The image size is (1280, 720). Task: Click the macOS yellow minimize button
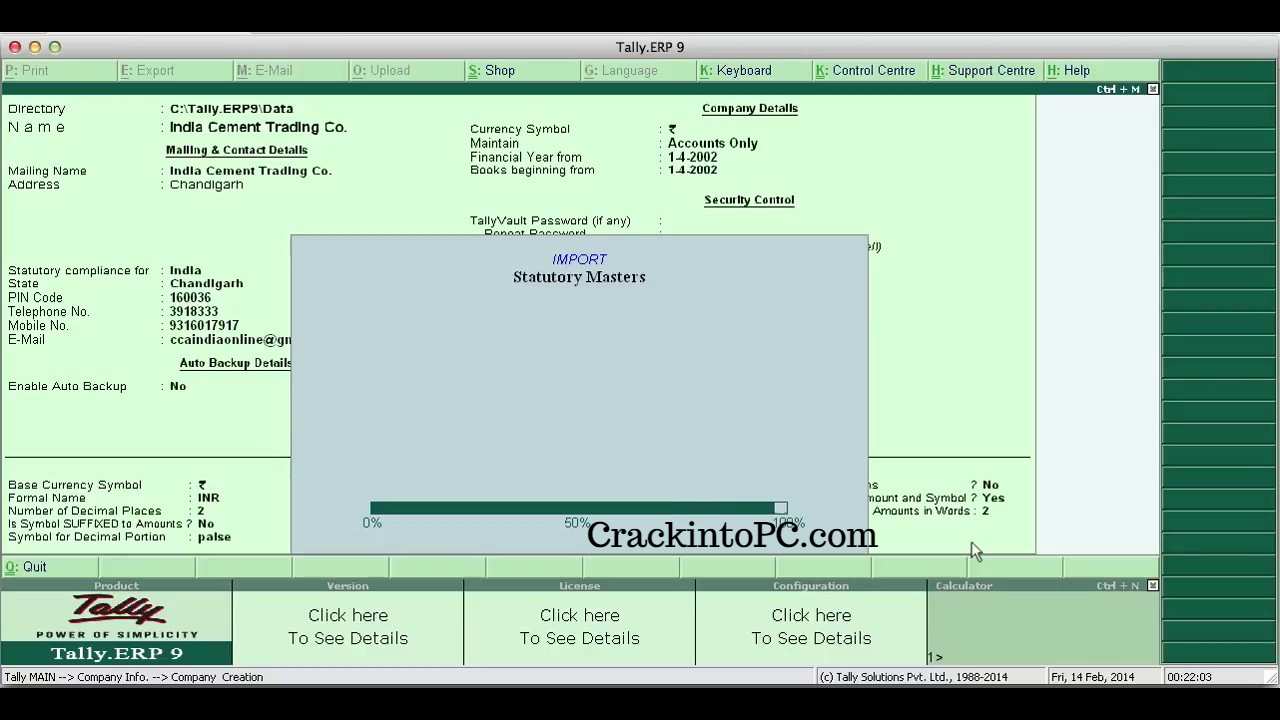click(x=35, y=47)
